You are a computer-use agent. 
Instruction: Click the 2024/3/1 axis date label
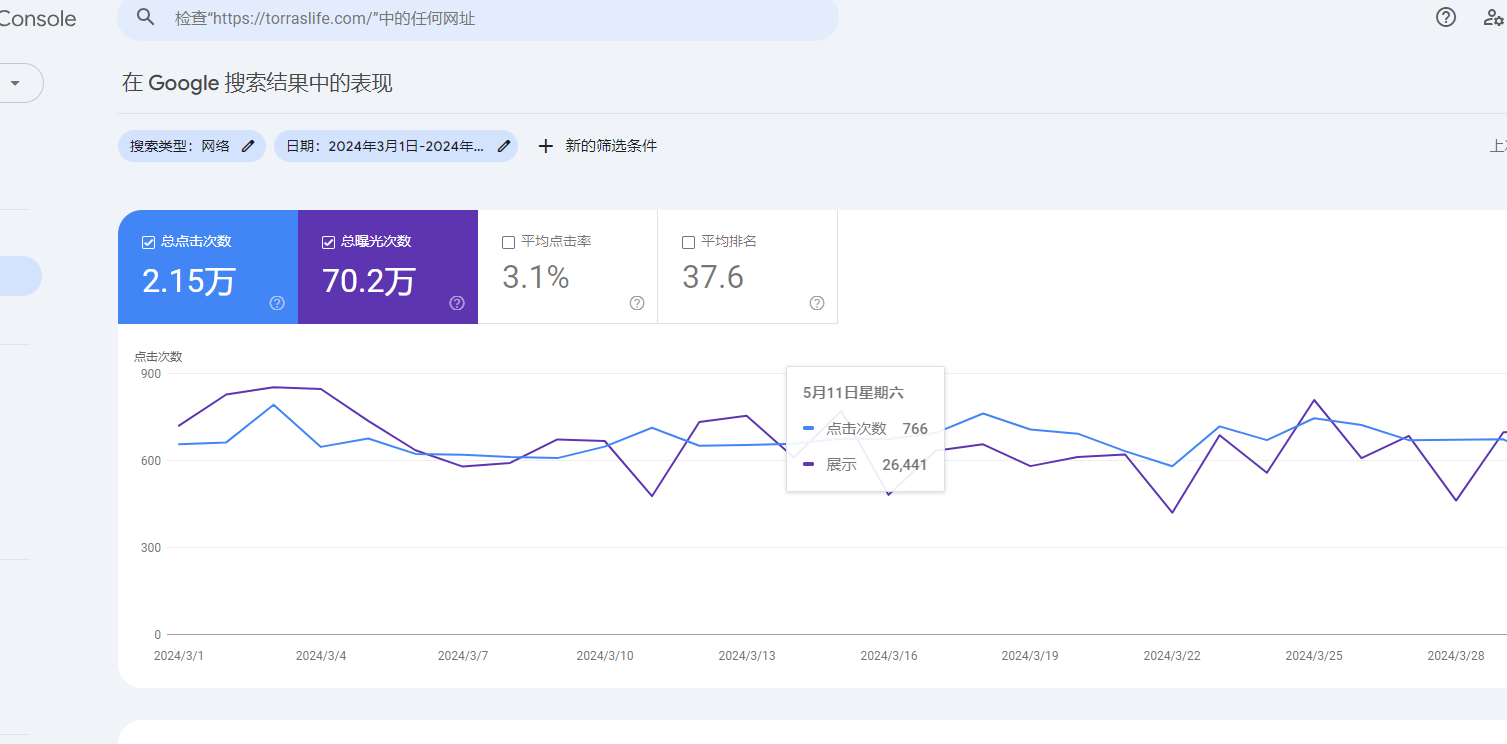pyautogui.click(x=179, y=656)
